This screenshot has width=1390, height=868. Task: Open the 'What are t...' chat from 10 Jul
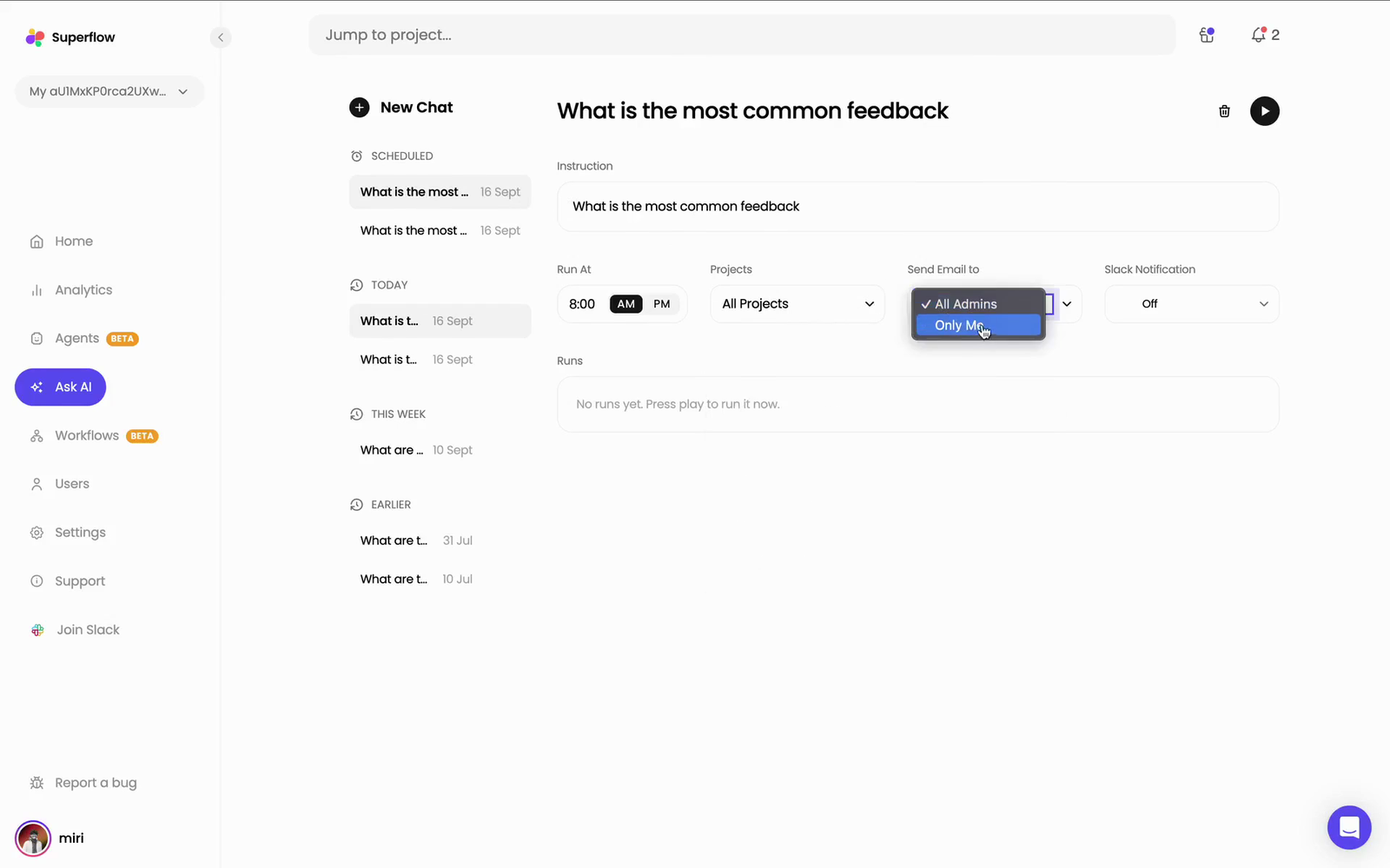point(440,579)
